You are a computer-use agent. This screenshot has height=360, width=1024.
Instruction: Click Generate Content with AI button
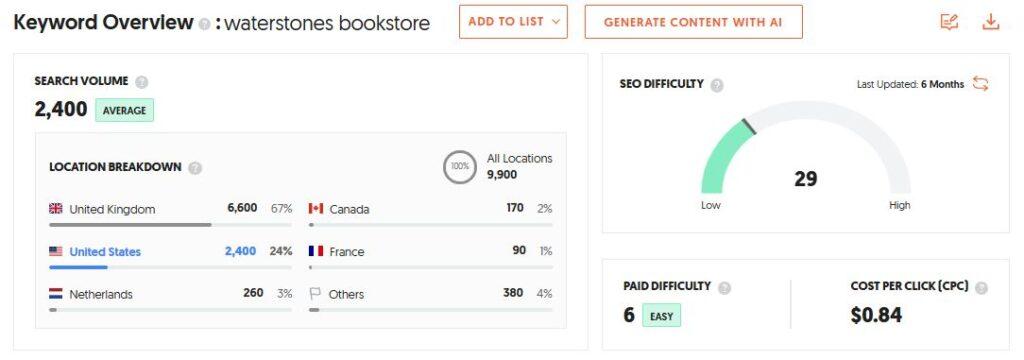(x=693, y=22)
